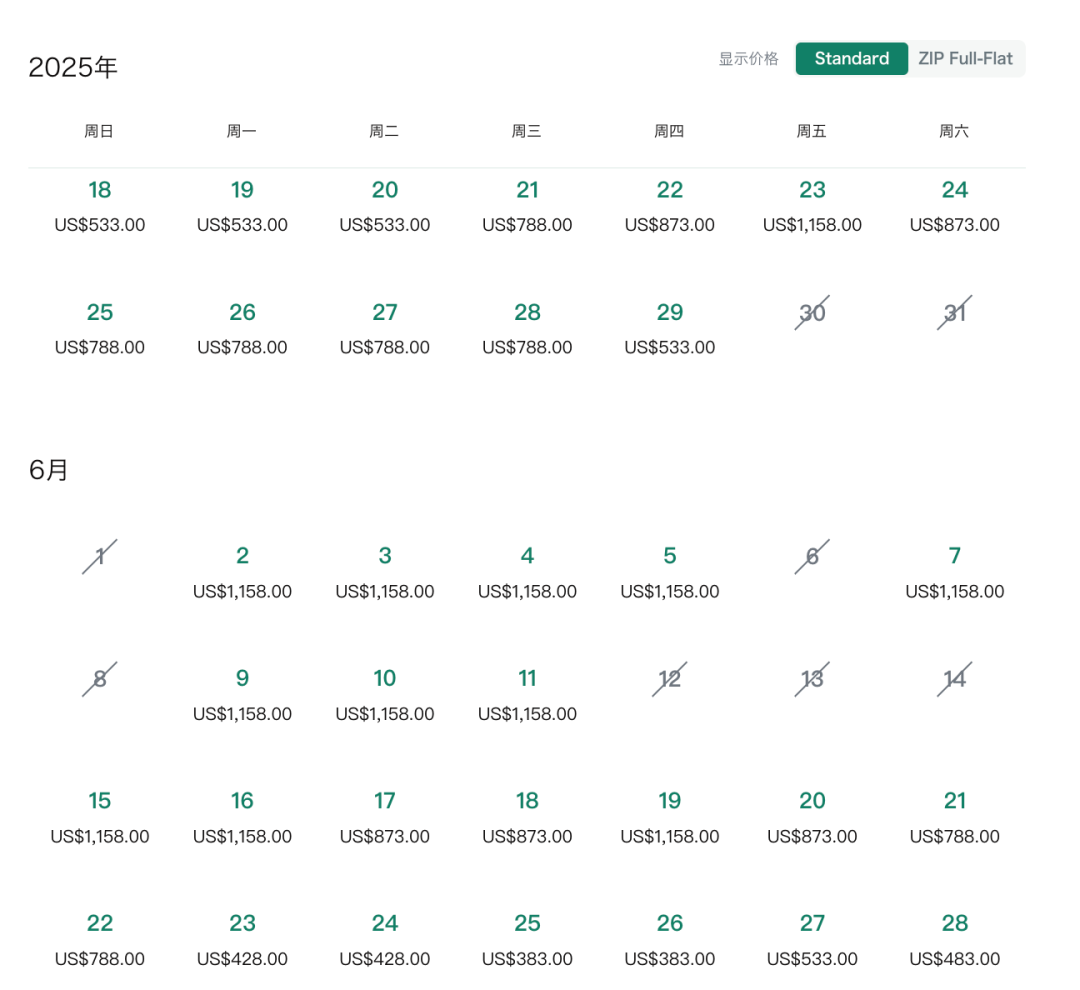Image resolution: width=1080 pixels, height=990 pixels.
Task: Select June 15 date cell
Action: [100, 818]
